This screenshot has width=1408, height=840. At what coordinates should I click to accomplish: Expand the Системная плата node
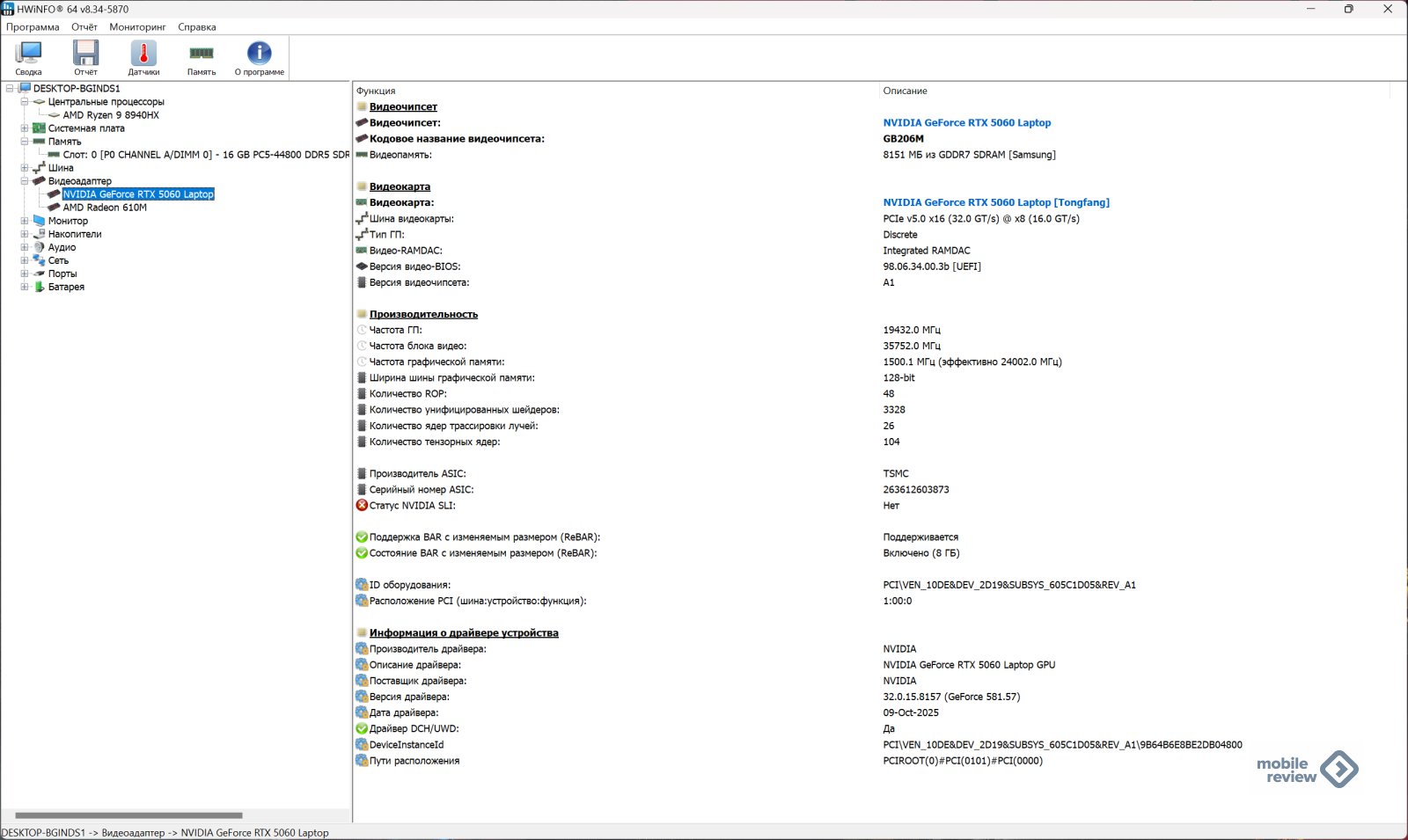pyautogui.click(x=25, y=128)
